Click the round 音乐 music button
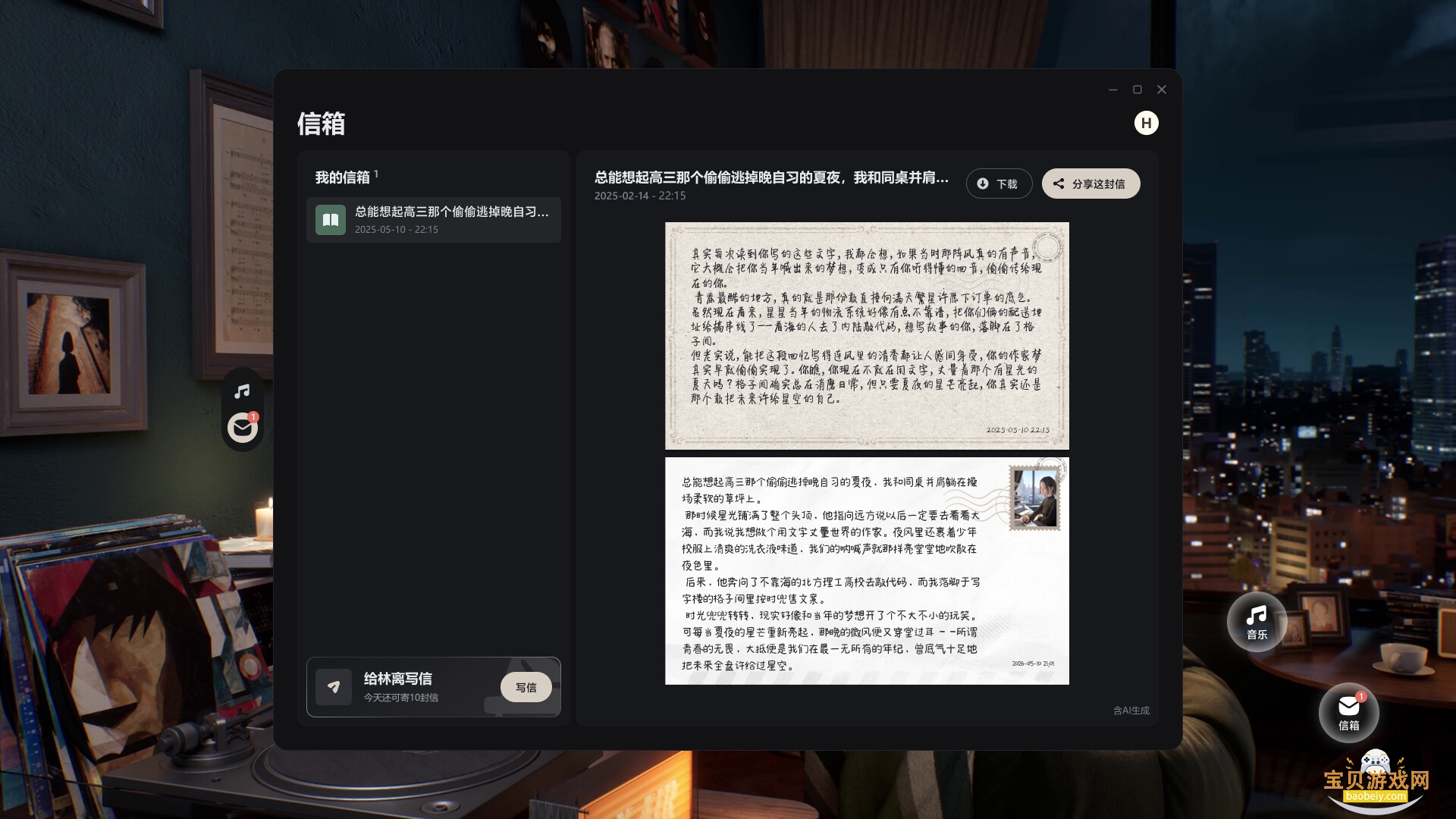The image size is (1456, 819). click(x=1257, y=622)
